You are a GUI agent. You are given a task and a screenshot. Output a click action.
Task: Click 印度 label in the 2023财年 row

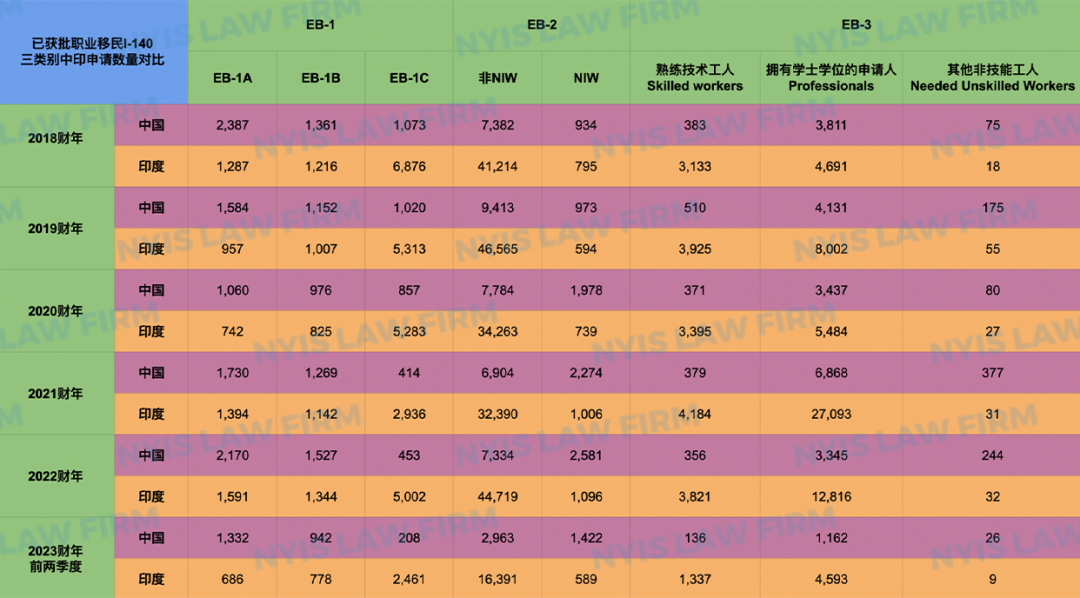tap(152, 579)
